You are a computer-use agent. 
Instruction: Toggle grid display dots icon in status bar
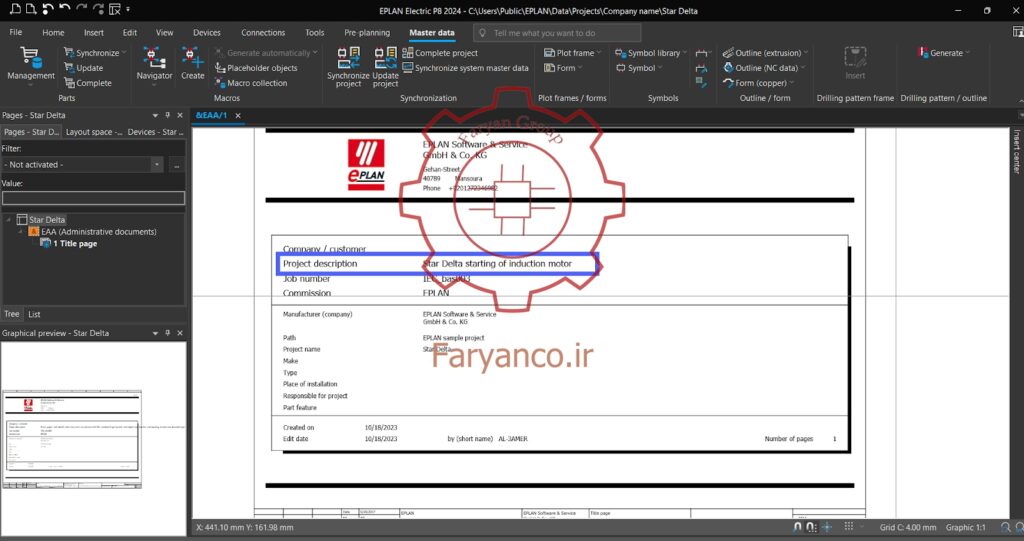tap(848, 527)
